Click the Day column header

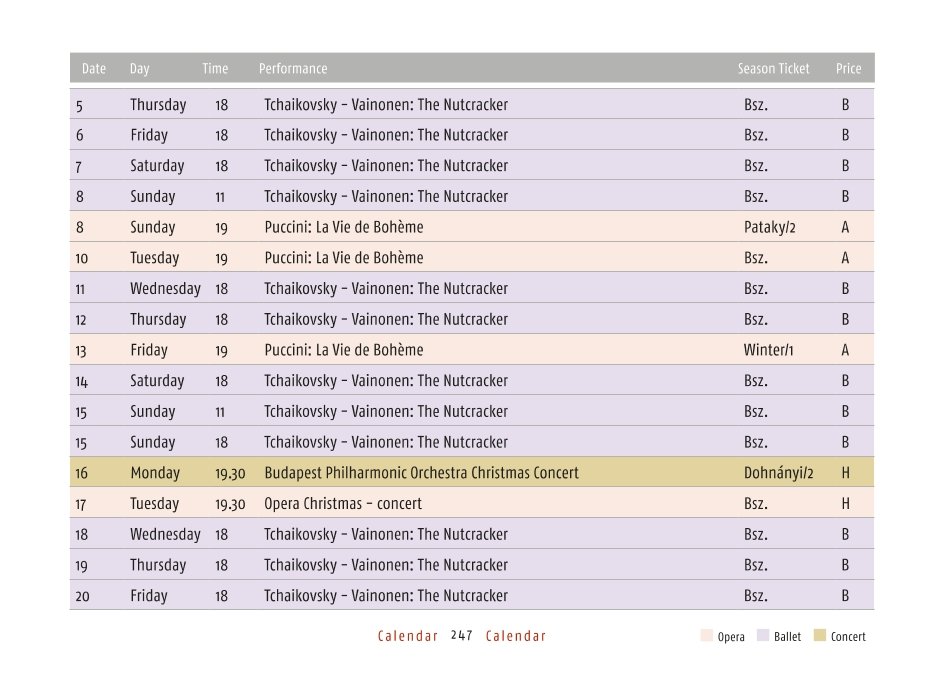(x=139, y=69)
